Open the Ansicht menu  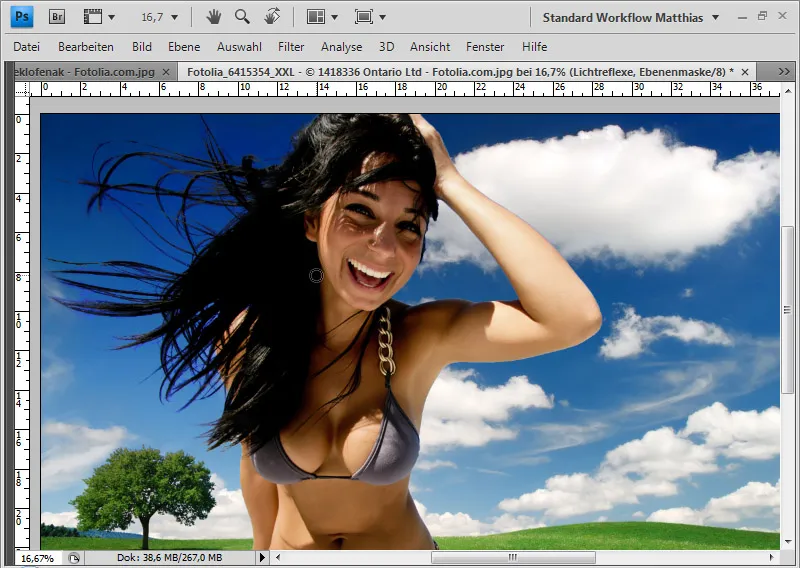(430, 47)
